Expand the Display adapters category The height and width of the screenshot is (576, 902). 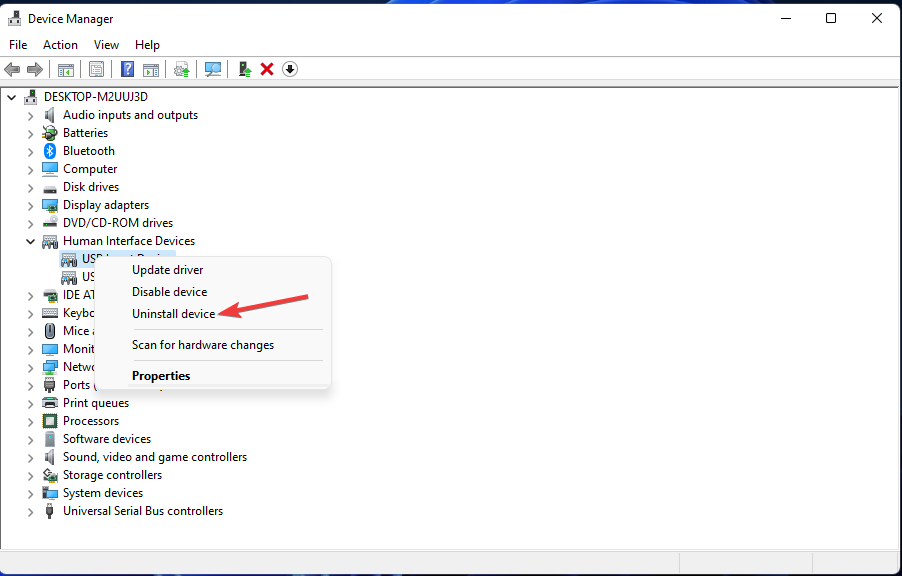[30, 204]
